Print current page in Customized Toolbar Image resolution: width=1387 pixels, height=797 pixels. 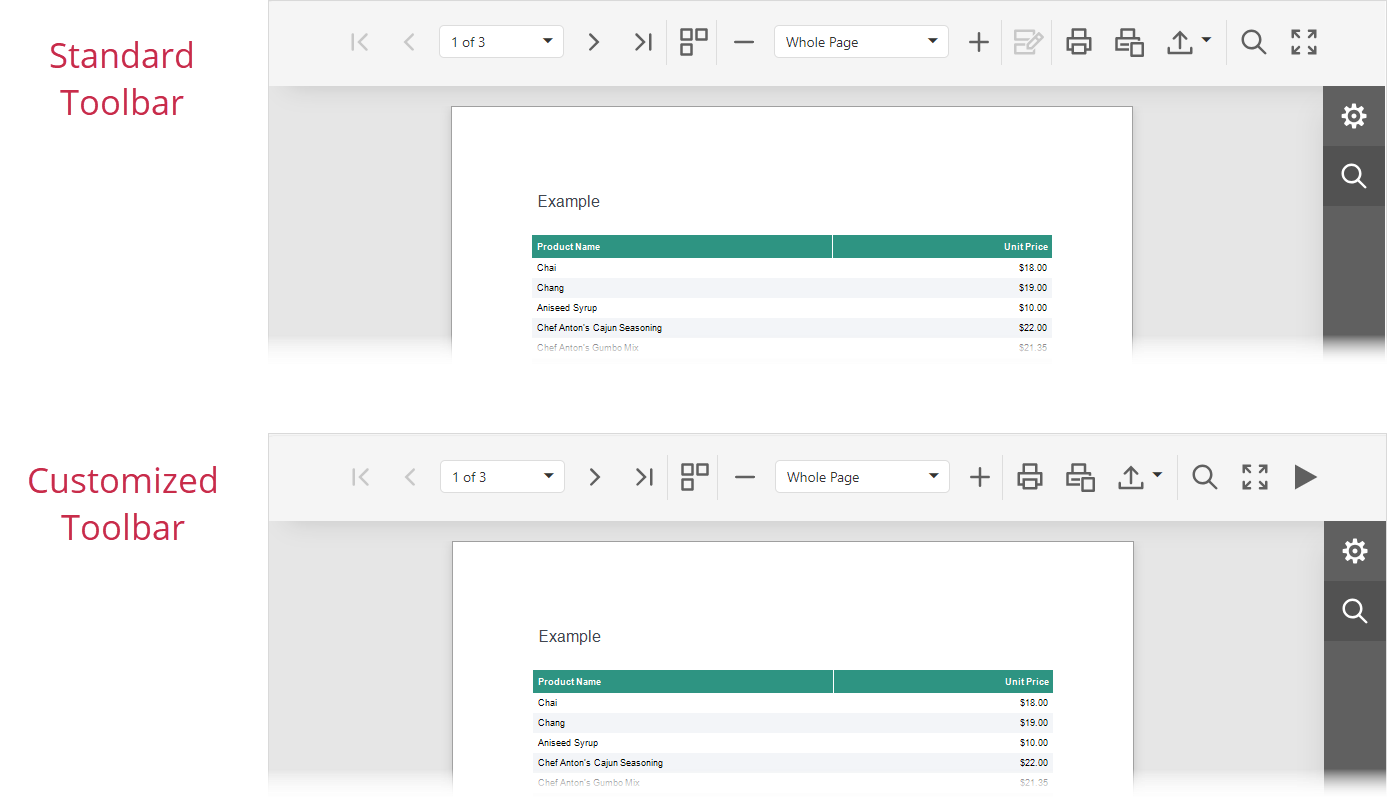[1080, 477]
